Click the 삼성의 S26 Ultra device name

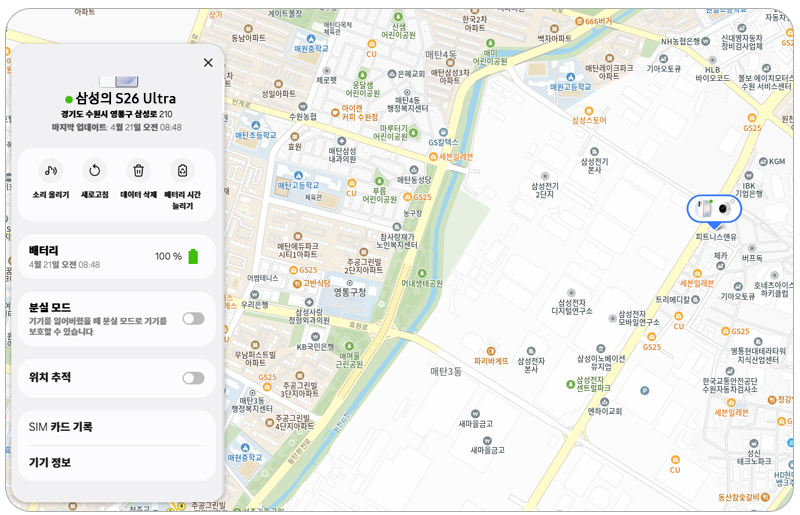126,98
